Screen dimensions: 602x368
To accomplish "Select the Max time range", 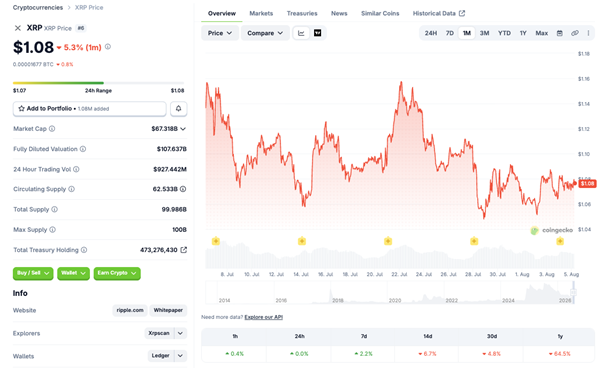I will tap(542, 33).
